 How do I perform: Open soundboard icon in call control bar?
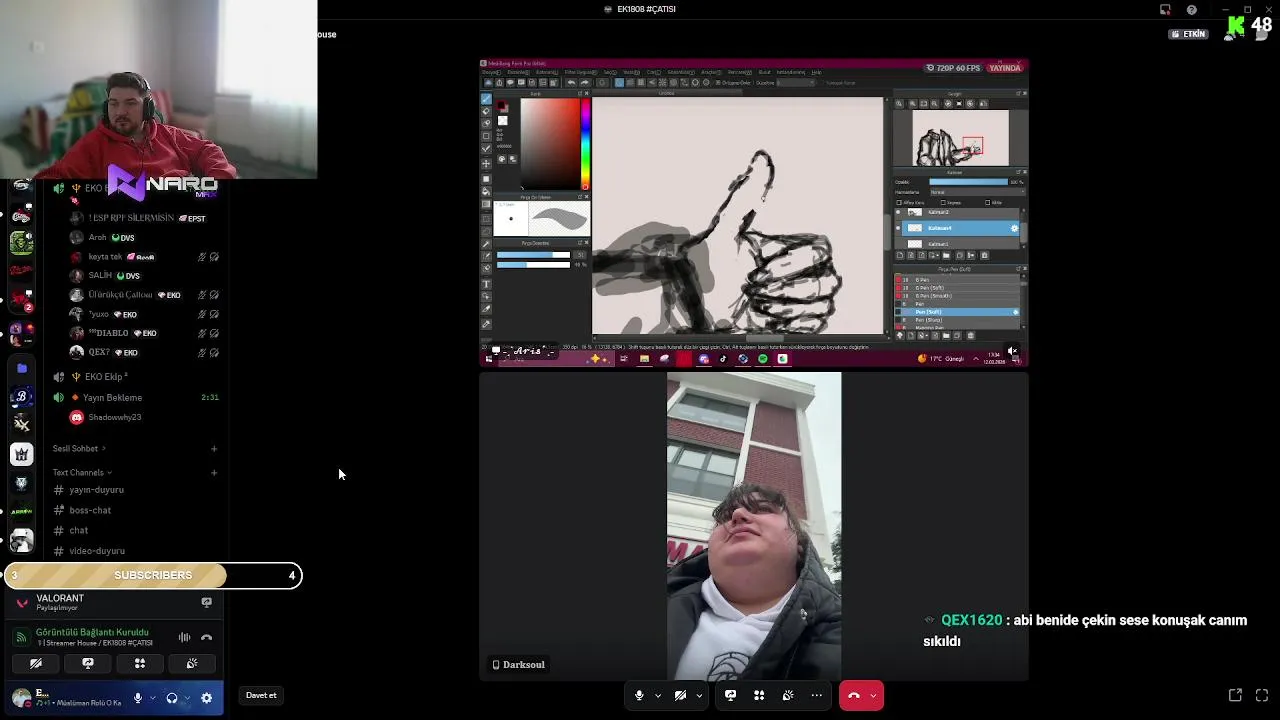[788, 695]
